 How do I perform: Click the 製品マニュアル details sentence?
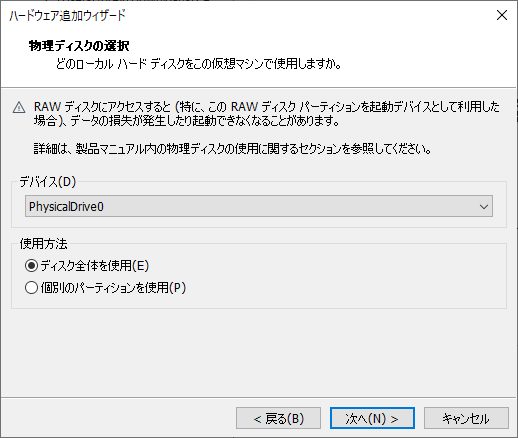click(232, 149)
